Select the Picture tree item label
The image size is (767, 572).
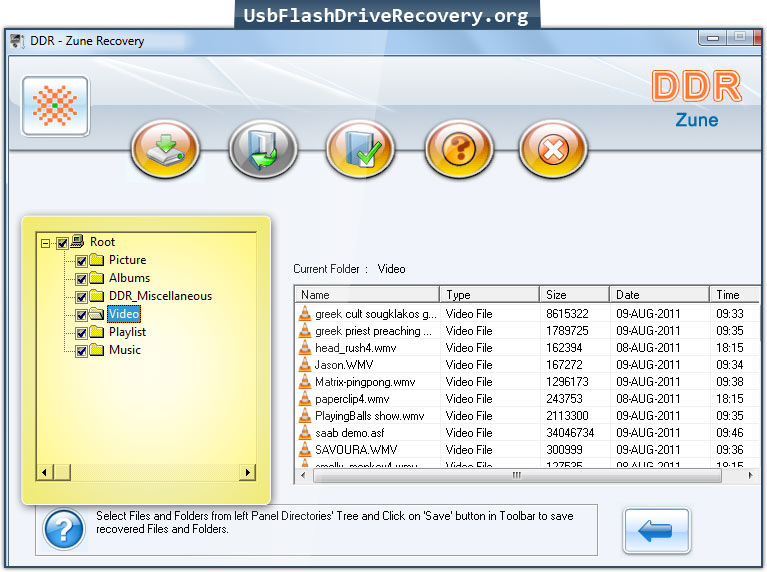click(x=127, y=260)
